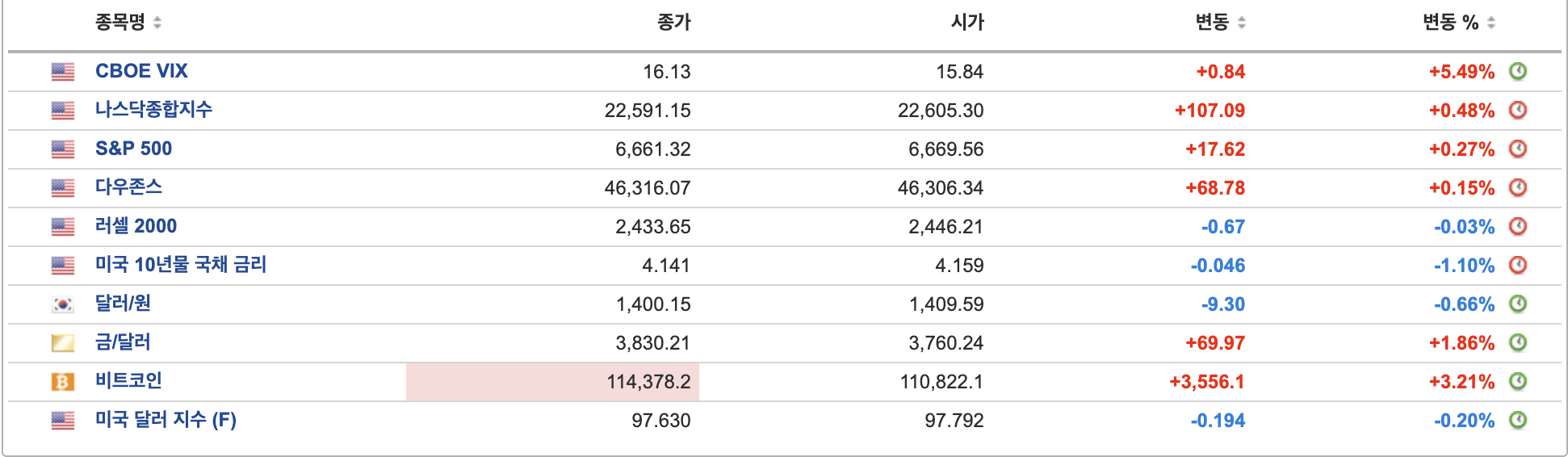The image size is (1568, 457).
Task: Click the 종가 column header
Action: (674, 23)
